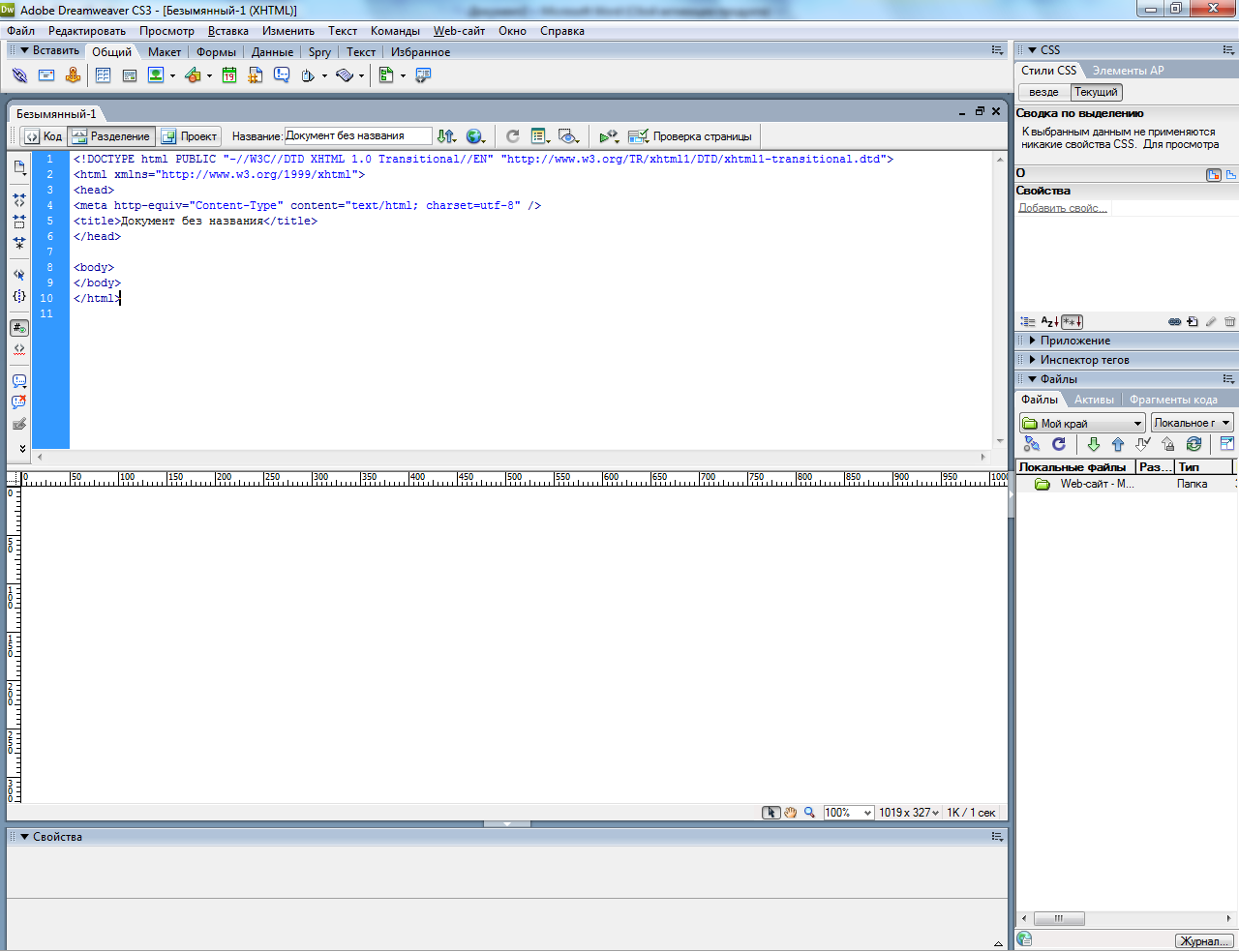Open the 'Локальное' view dropdown

point(1192,423)
